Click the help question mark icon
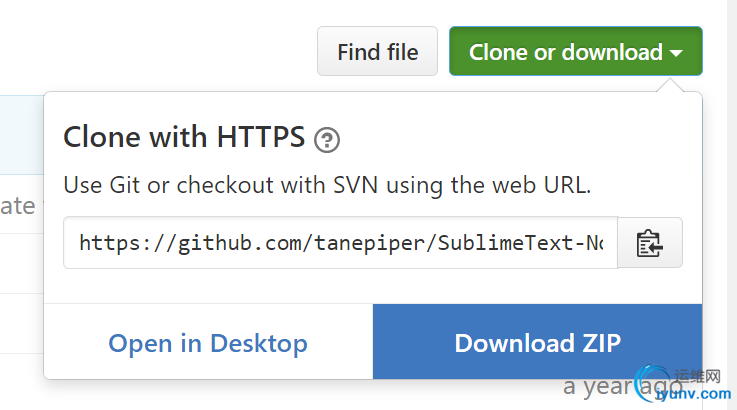The width and height of the screenshot is (737, 410). 327,140
